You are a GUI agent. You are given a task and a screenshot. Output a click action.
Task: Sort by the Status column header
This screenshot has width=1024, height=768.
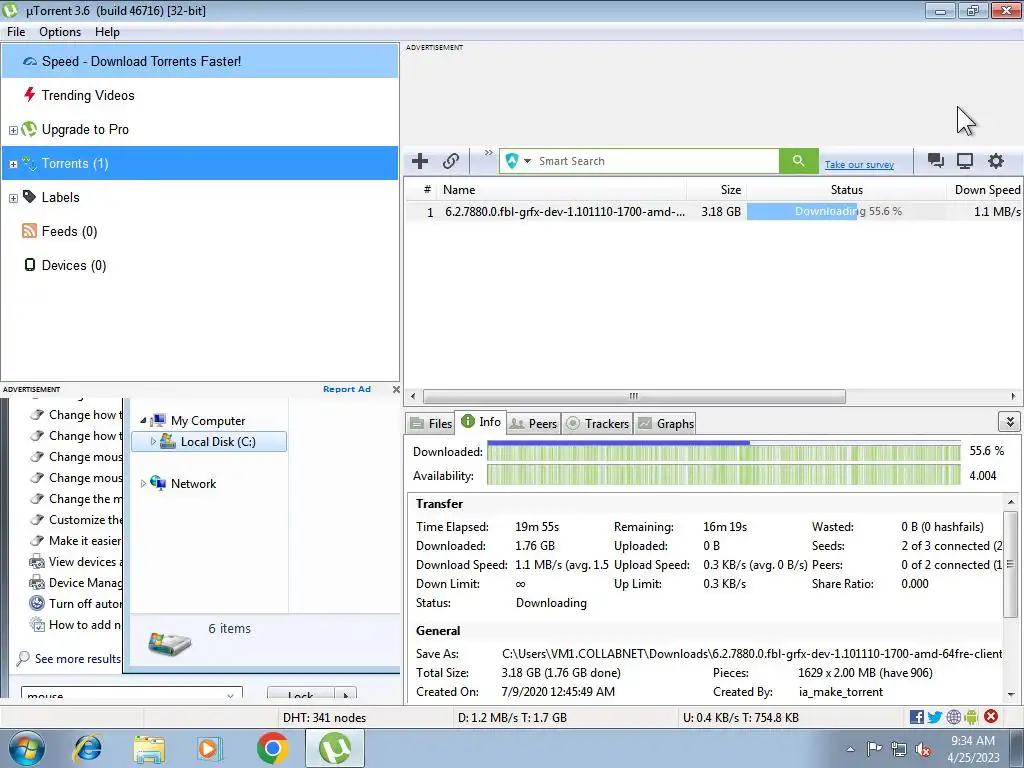click(x=846, y=190)
